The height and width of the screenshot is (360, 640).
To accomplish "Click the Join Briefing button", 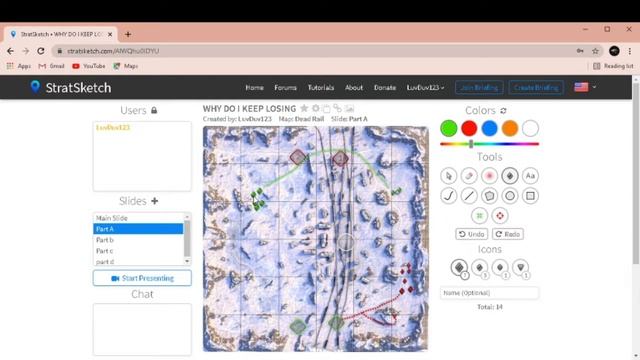I will [x=479, y=87].
